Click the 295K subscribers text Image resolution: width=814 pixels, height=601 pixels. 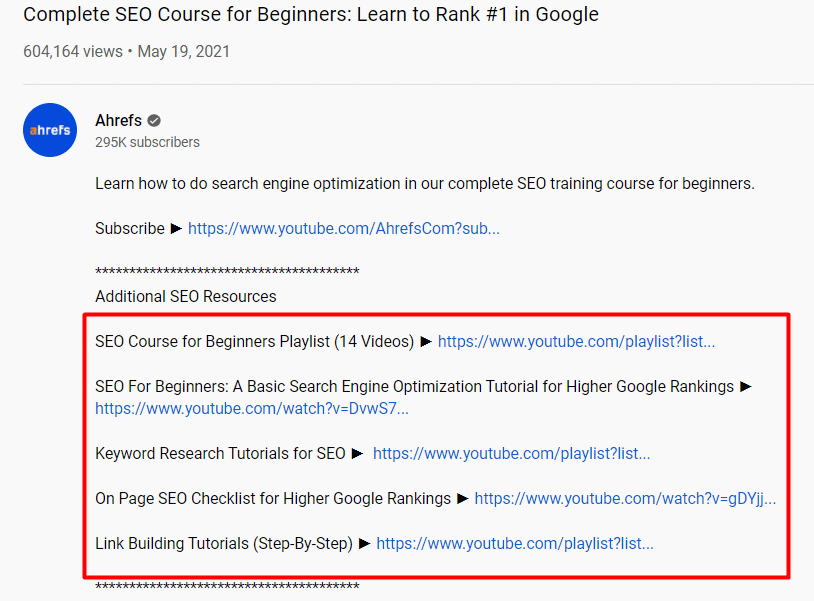click(x=147, y=142)
